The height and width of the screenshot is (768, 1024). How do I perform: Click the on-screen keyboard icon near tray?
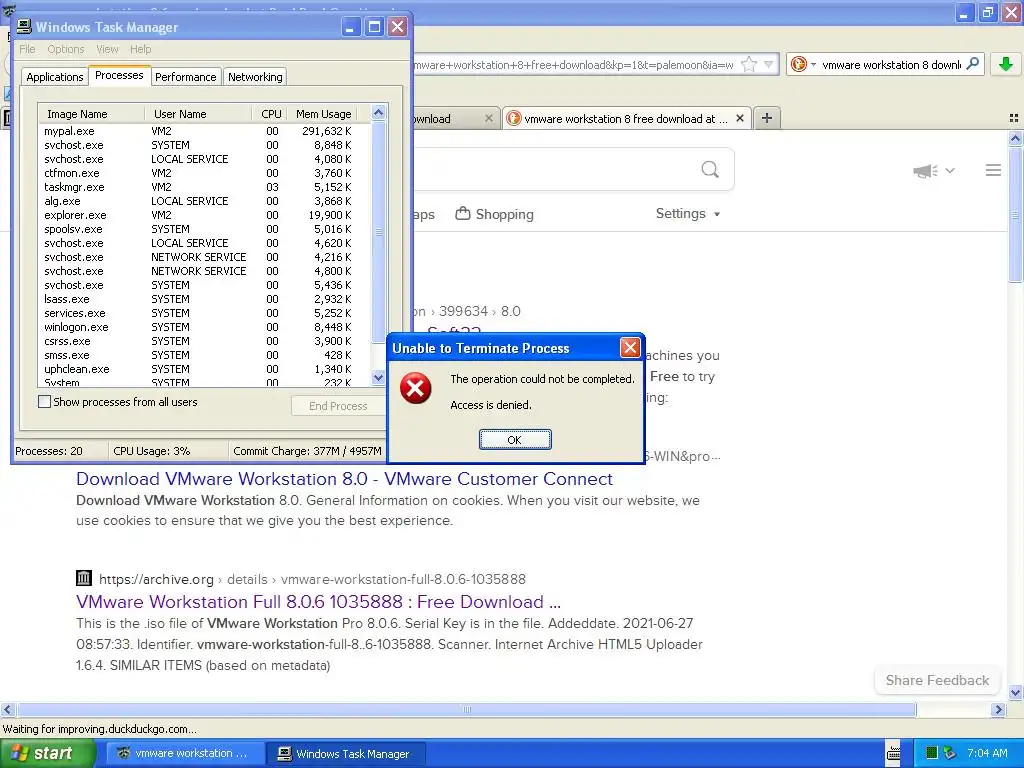pyautogui.click(x=894, y=754)
